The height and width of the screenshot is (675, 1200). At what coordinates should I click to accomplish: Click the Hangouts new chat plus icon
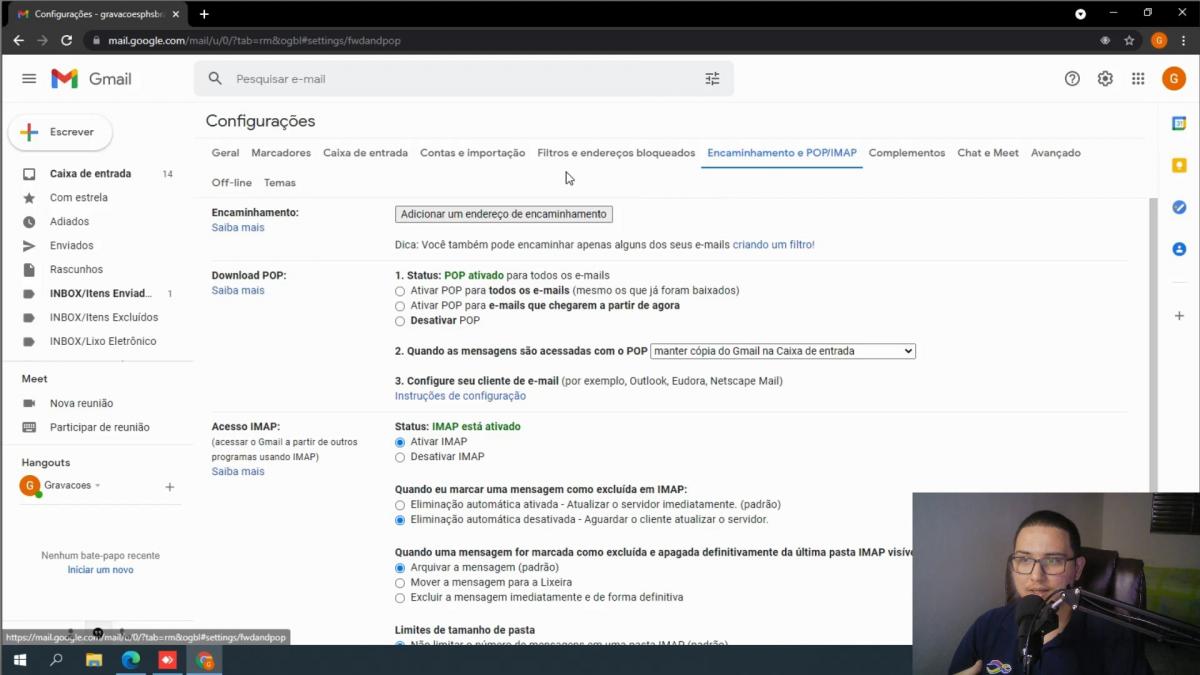(170, 487)
